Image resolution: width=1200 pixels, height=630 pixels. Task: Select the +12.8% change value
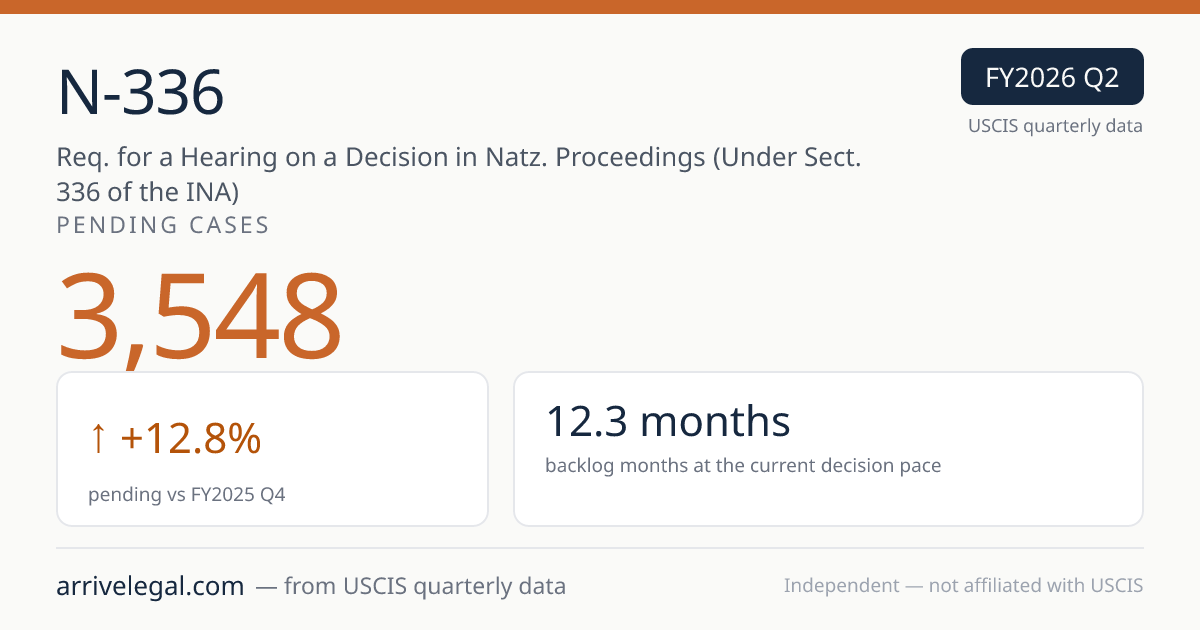pyautogui.click(x=190, y=439)
